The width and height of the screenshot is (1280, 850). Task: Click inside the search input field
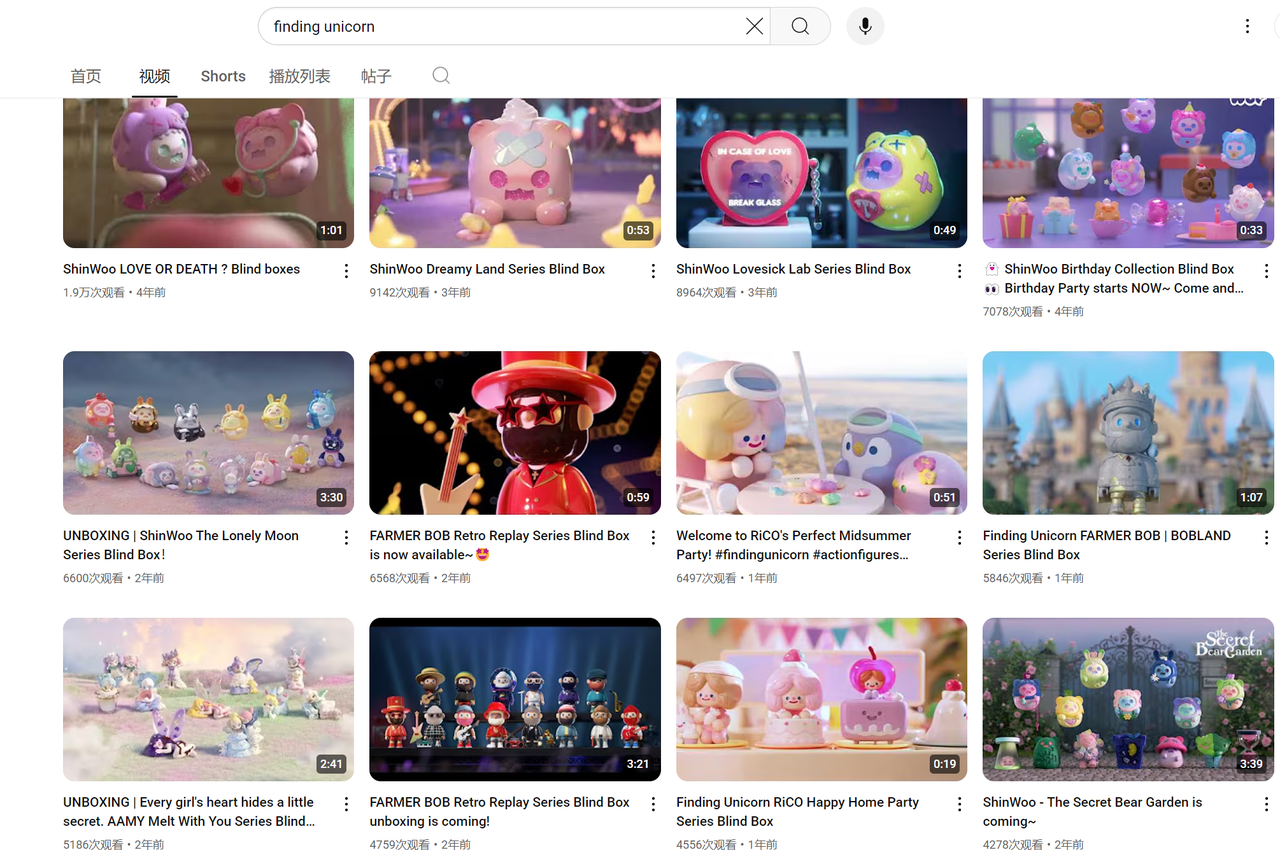pyautogui.click(x=450, y=26)
